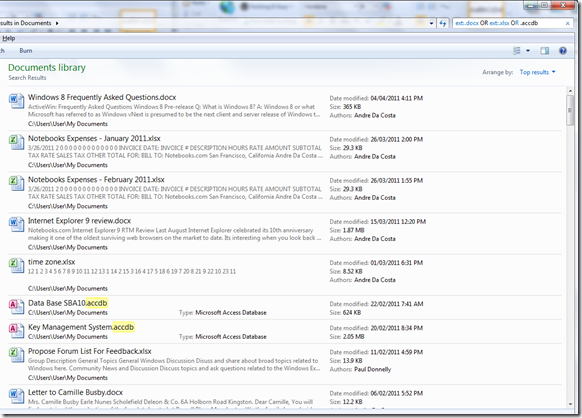The image size is (582, 418).
Task: Click Word icon for Internet Explorer 9 review.docx
Action: 16,225
